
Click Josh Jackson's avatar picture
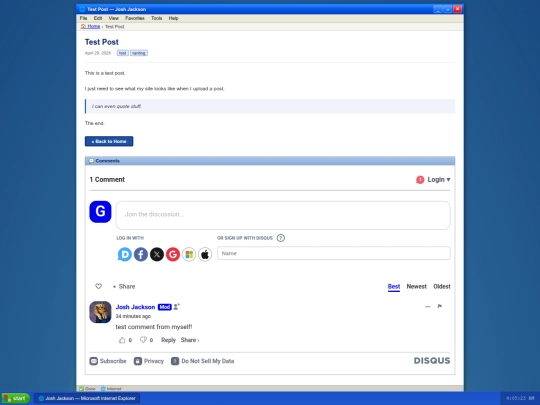pos(100,312)
